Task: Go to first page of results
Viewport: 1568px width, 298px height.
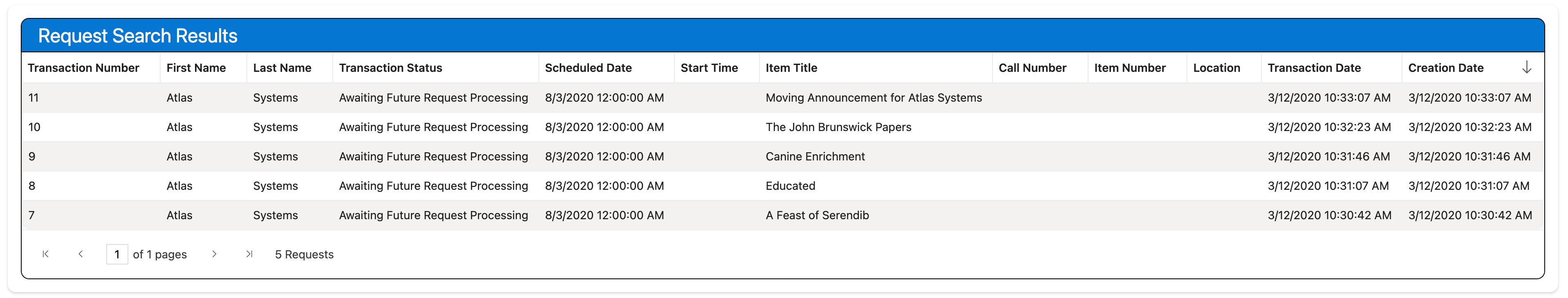Action: 45,254
